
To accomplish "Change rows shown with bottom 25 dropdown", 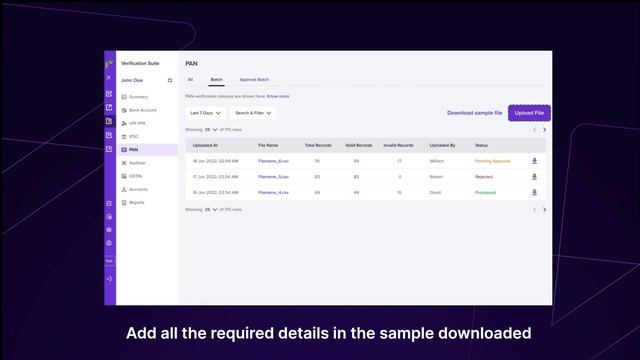I will [211, 210].
